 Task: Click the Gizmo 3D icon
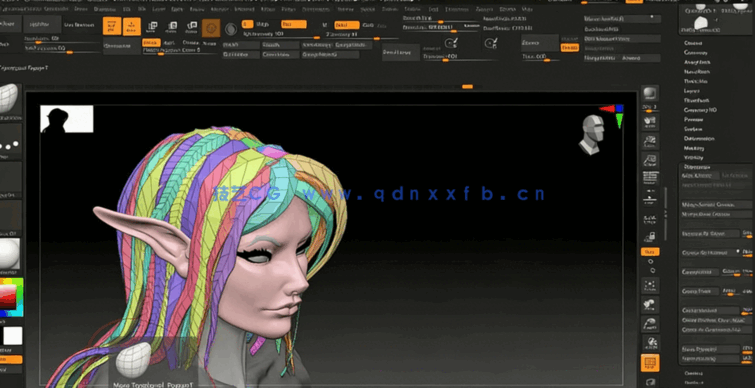[211, 28]
